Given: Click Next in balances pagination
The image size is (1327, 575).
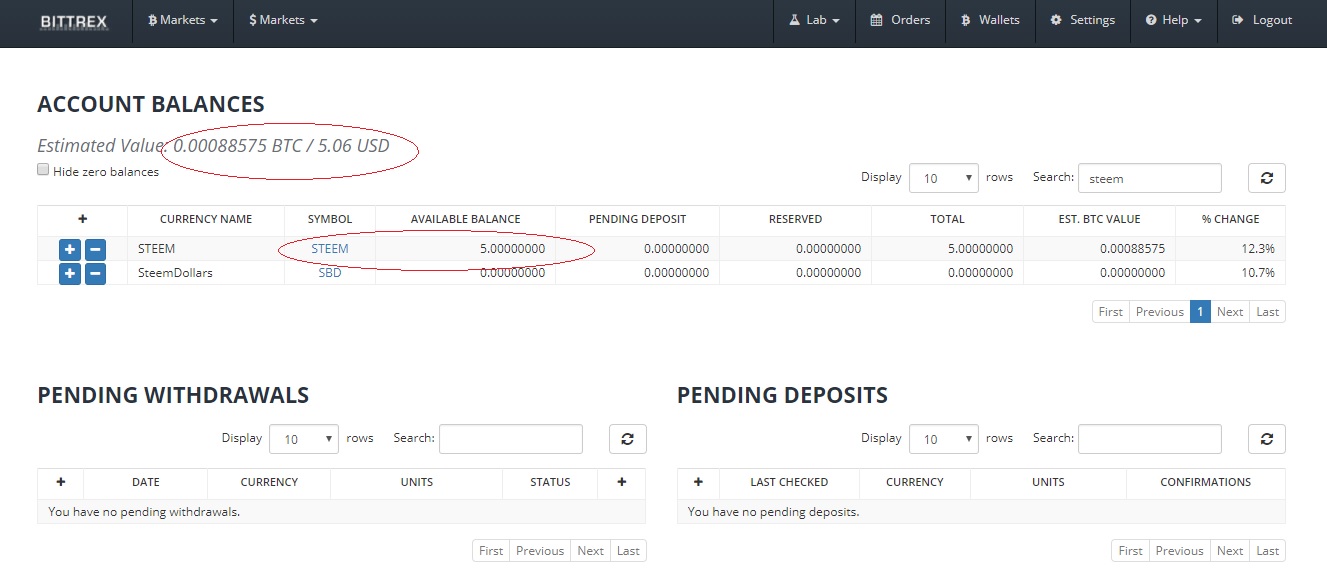Looking at the screenshot, I should click(x=1230, y=312).
